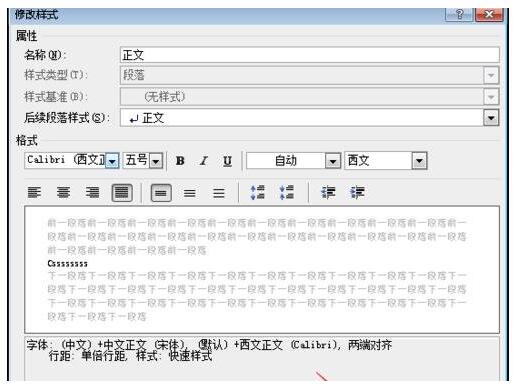518x390 pixels.
Task: Close the 修改样式 dialog
Action: [x=489, y=15]
